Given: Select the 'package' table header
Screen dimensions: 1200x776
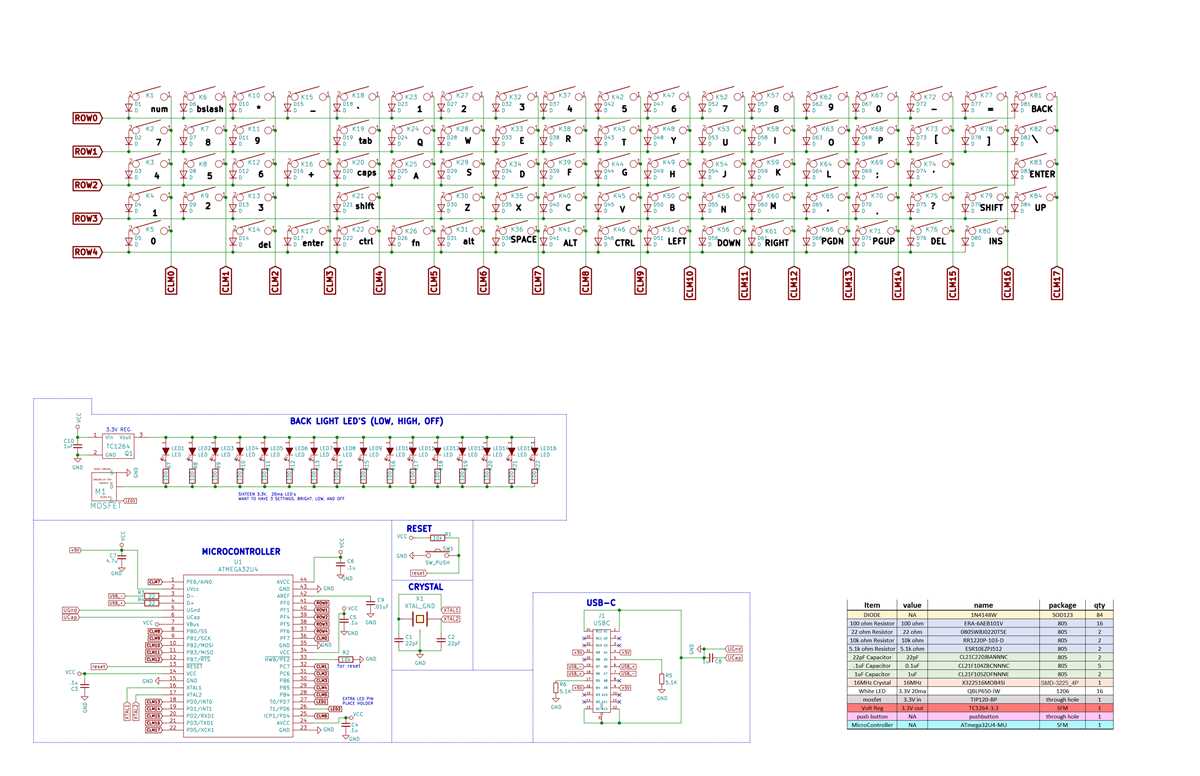Looking at the screenshot, I should pos(1062,604).
